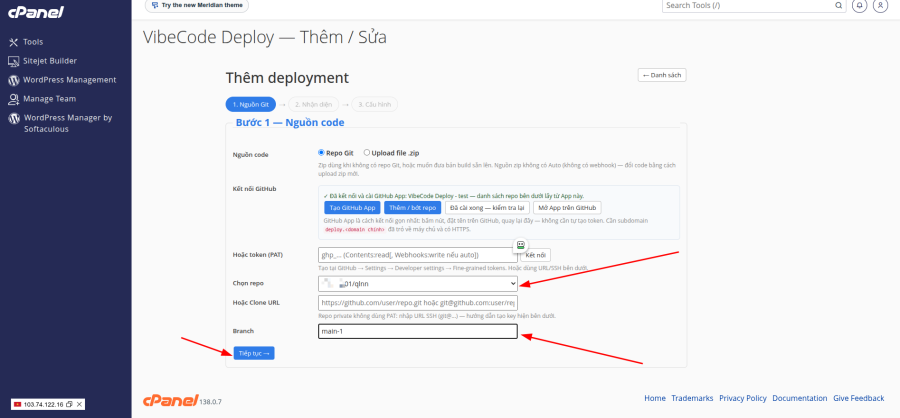The width and height of the screenshot is (900, 418).
Task: Click the Sitejet Builder icon
Action: click(14, 61)
